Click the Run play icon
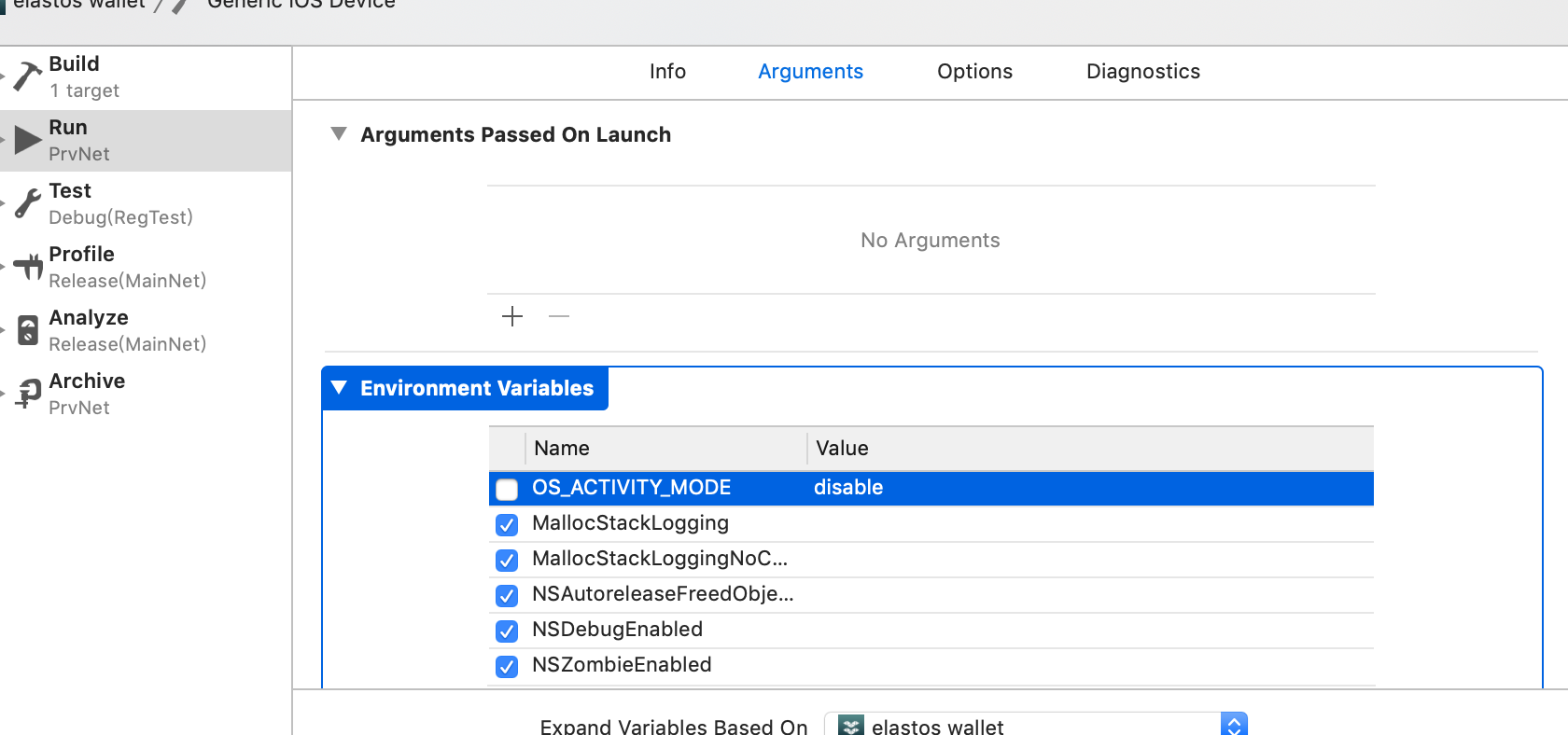This screenshot has width=1568, height=735. (28, 141)
